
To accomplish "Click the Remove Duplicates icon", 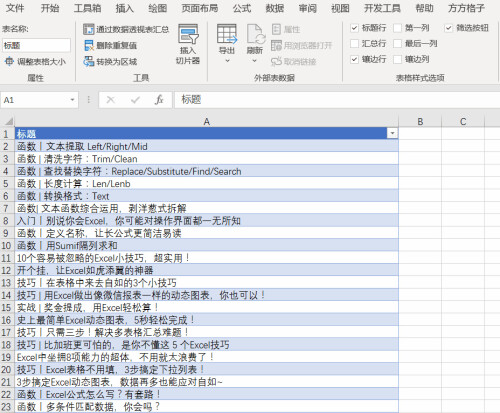I will [x=89, y=45].
